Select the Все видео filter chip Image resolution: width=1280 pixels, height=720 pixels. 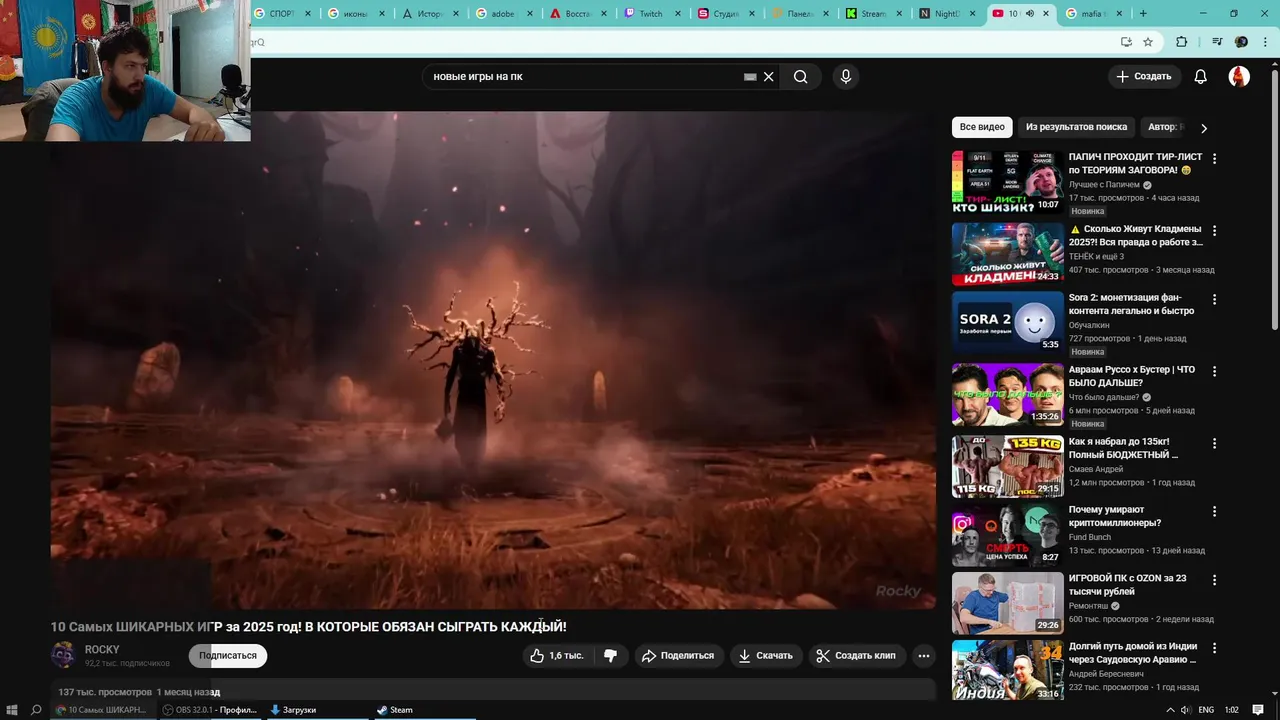(x=982, y=127)
